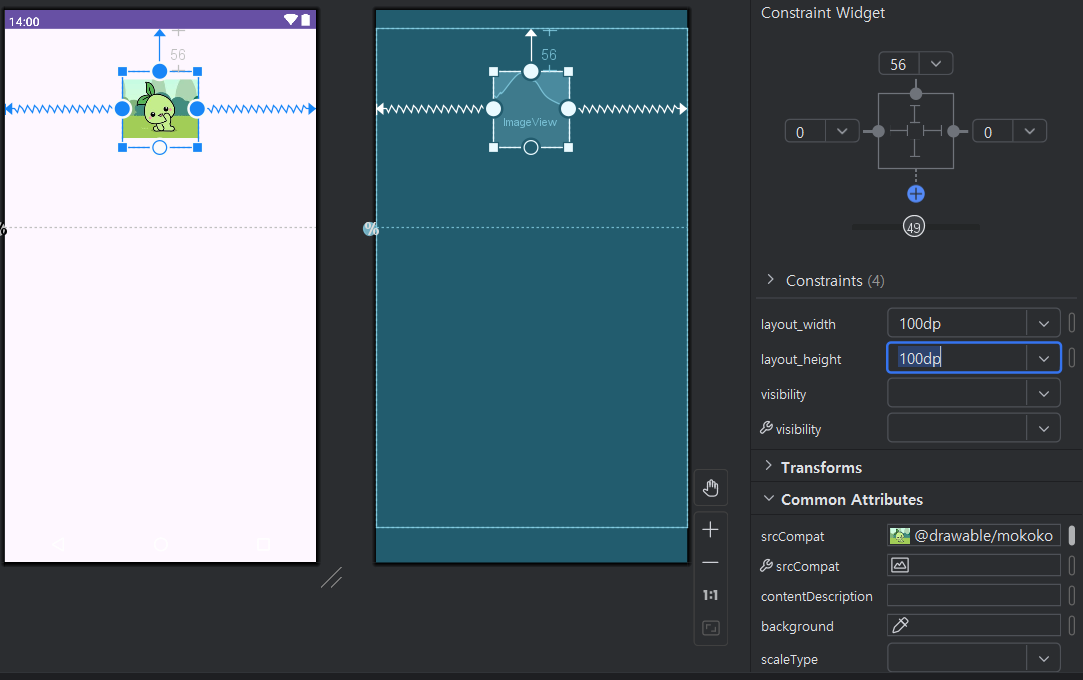Click the contentDescription input field
Screen dimensions: 1083x680
pyautogui.click(x=974, y=595)
